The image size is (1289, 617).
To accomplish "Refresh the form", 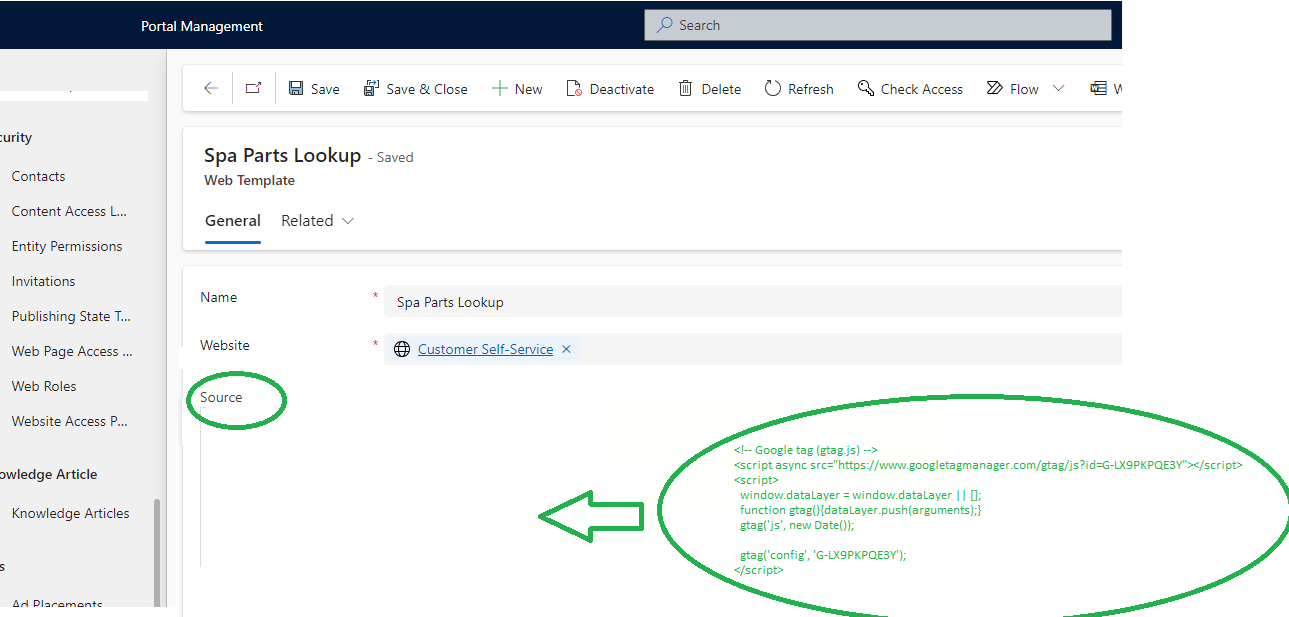I will tap(799, 89).
